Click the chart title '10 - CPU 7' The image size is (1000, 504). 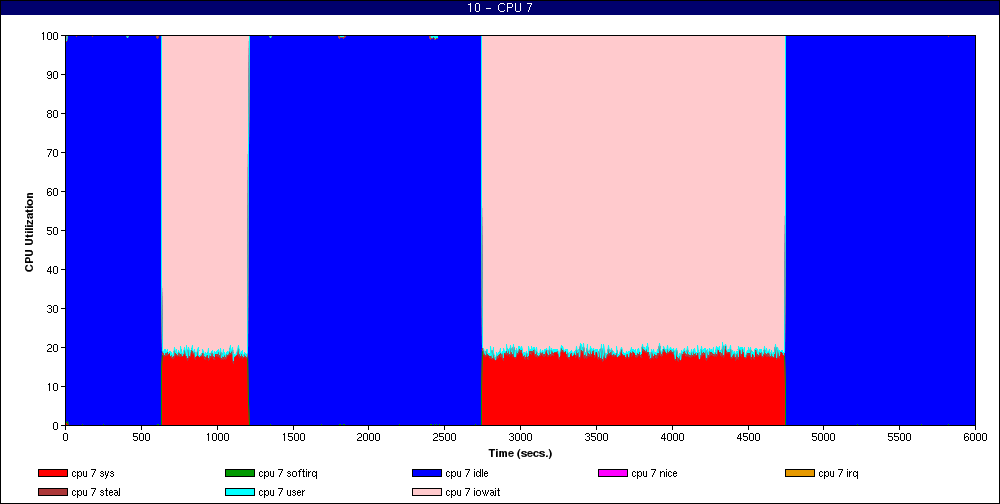pyautogui.click(x=500, y=8)
